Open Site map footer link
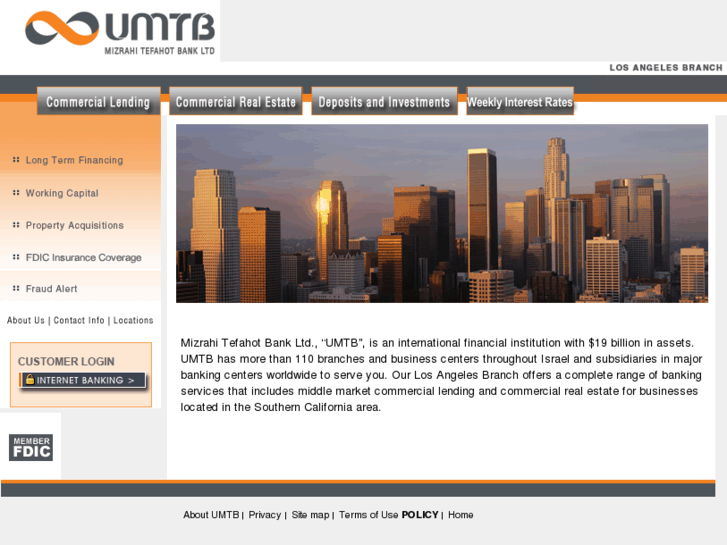This screenshot has width=727, height=545. point(310,515)
